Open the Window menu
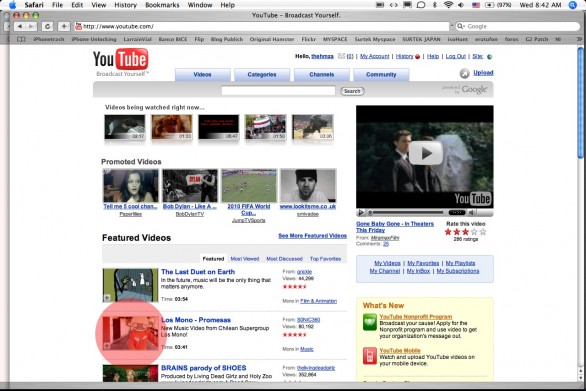This screenshot has height=391, width=586. click(200, 5)
